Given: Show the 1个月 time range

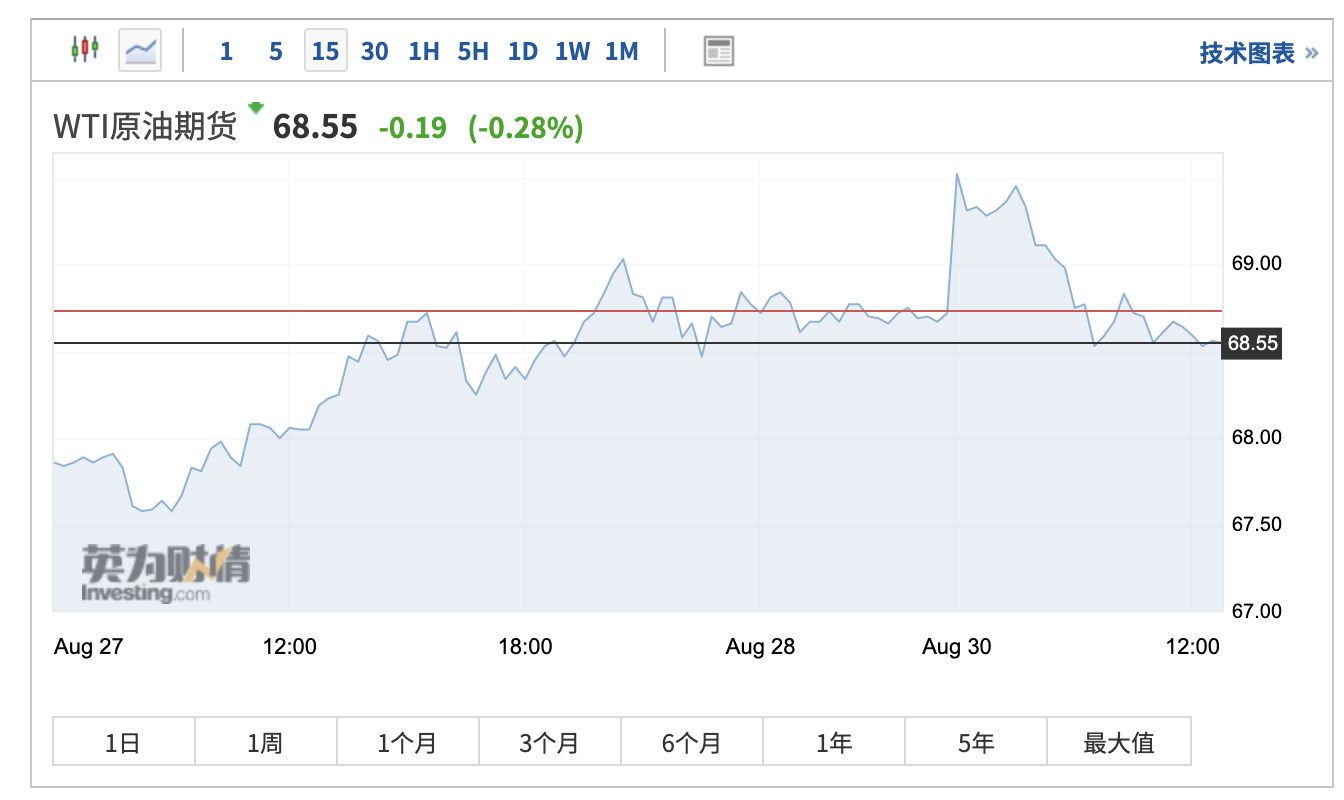Looking at the screenshot, I should click(408, 742).
